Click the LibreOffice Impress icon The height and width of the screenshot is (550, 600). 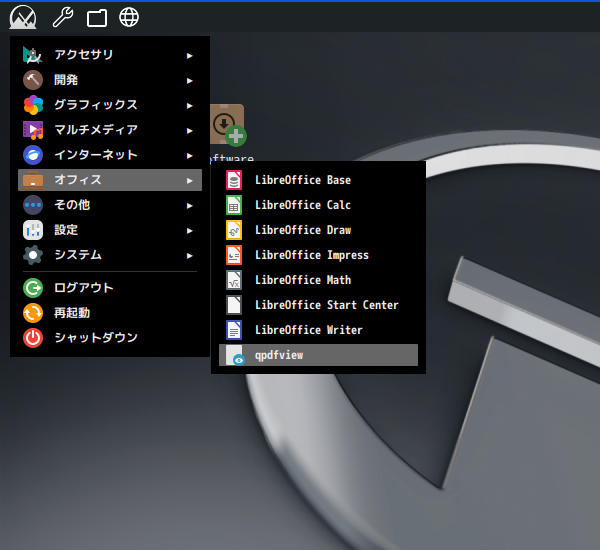coord(234,255)
